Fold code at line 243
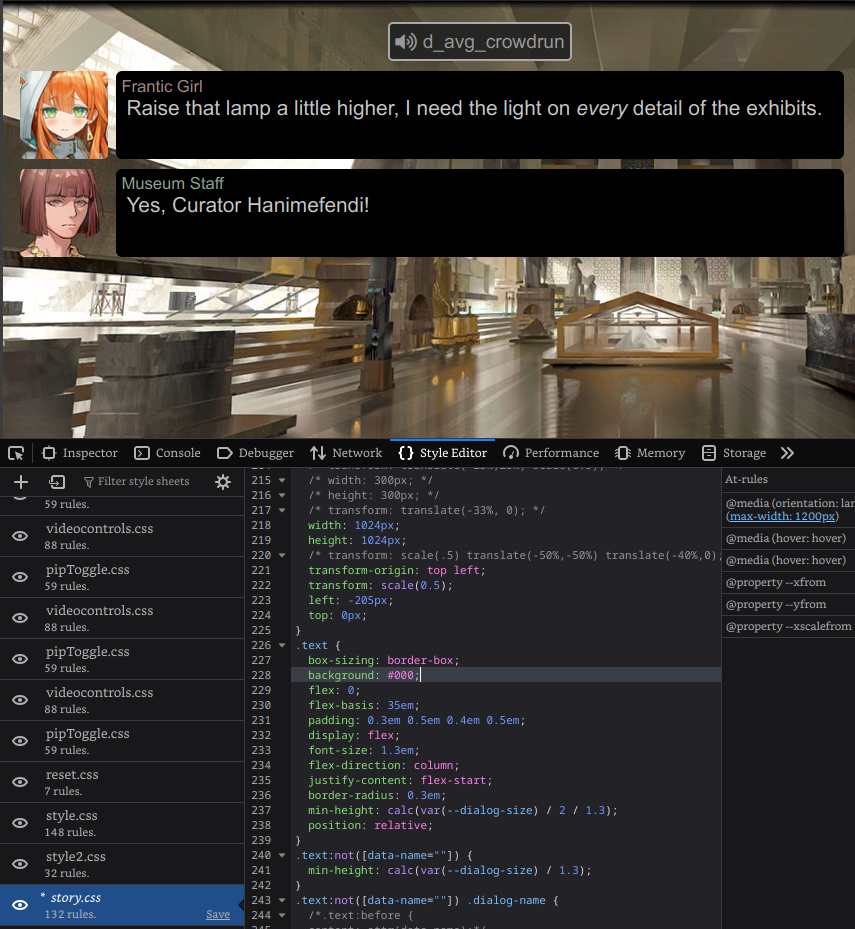 282,900
